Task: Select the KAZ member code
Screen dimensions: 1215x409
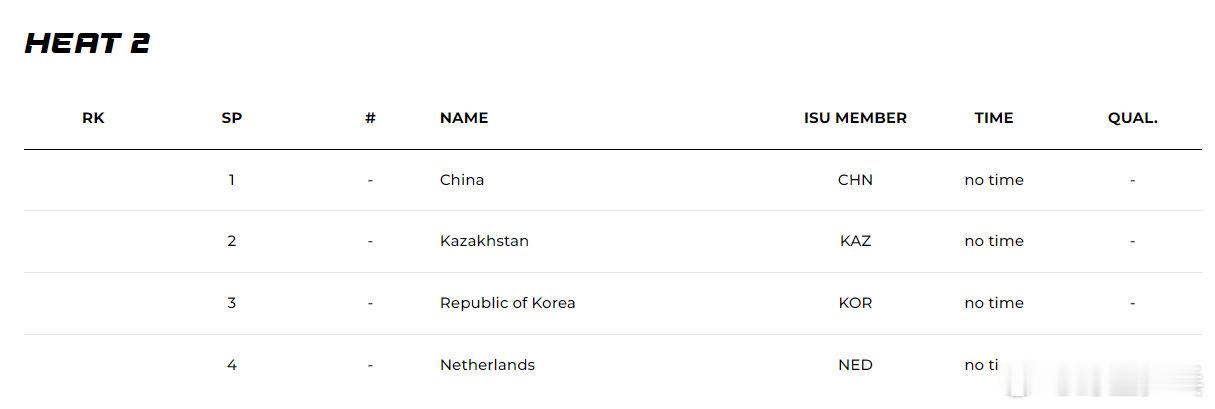Action: 855,241
